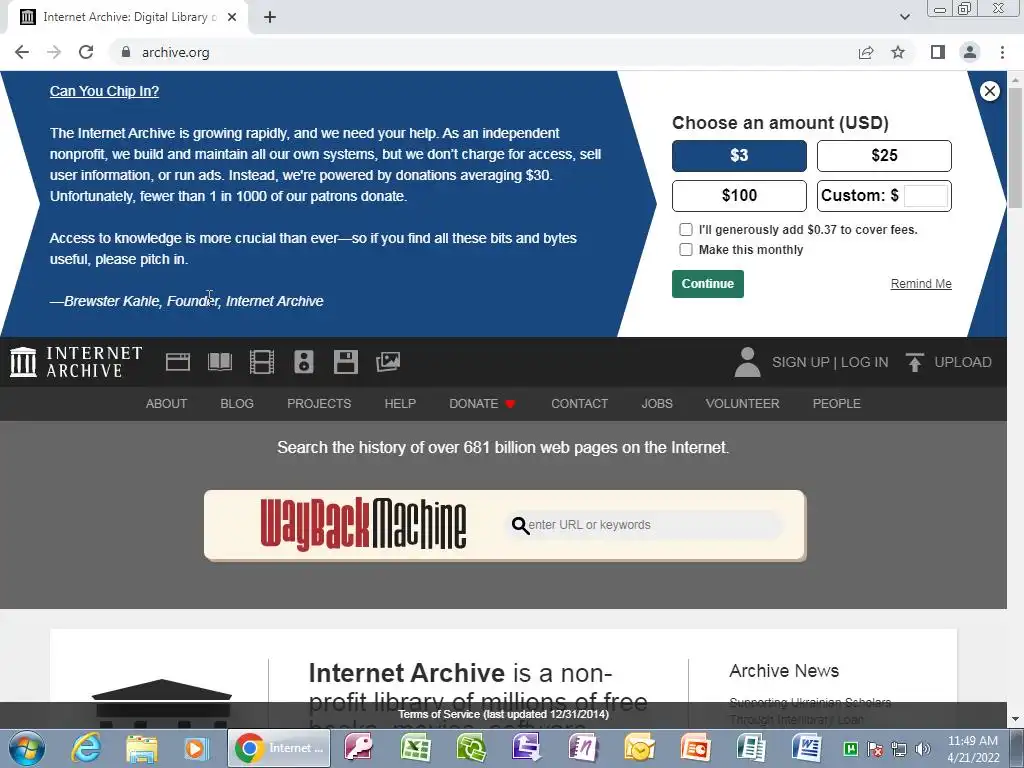The width and height of the screenshot is (1024, 768).
Task: Select the $25 donation amount
Action: [x=884, y=155]
